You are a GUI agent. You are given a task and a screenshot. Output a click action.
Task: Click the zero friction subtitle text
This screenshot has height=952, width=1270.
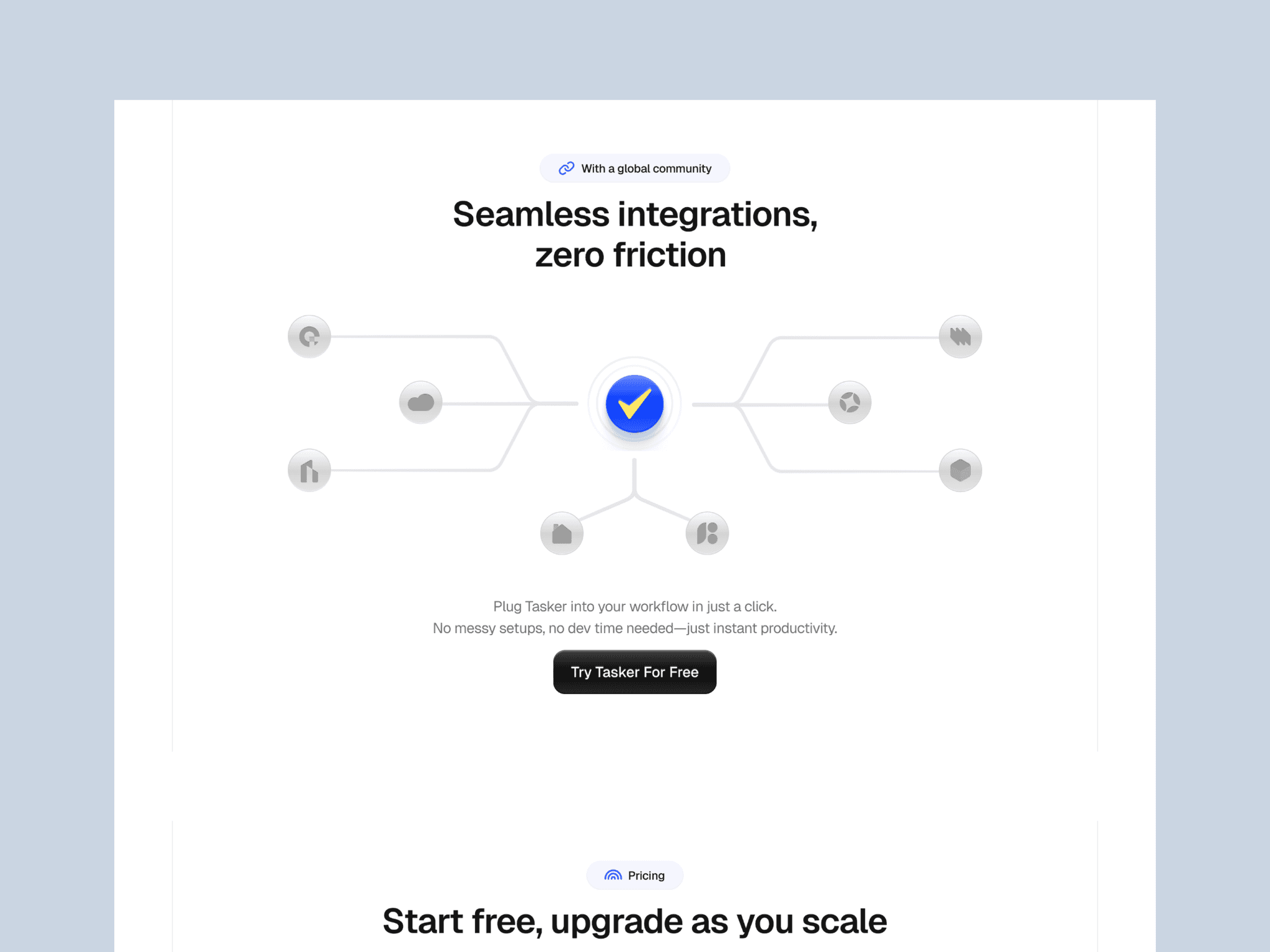pos(630,255)
